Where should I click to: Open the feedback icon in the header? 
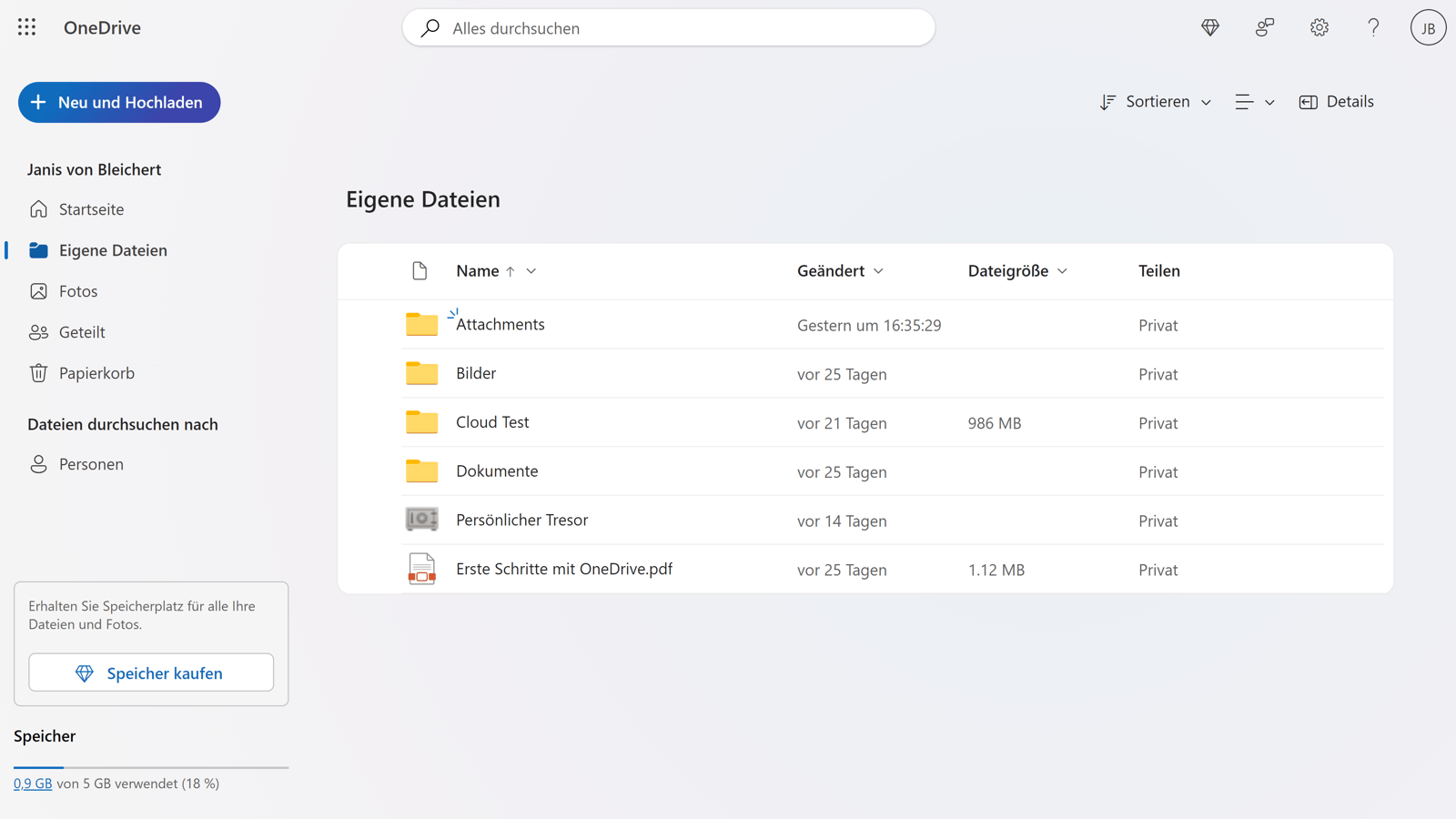(1264, 27)
